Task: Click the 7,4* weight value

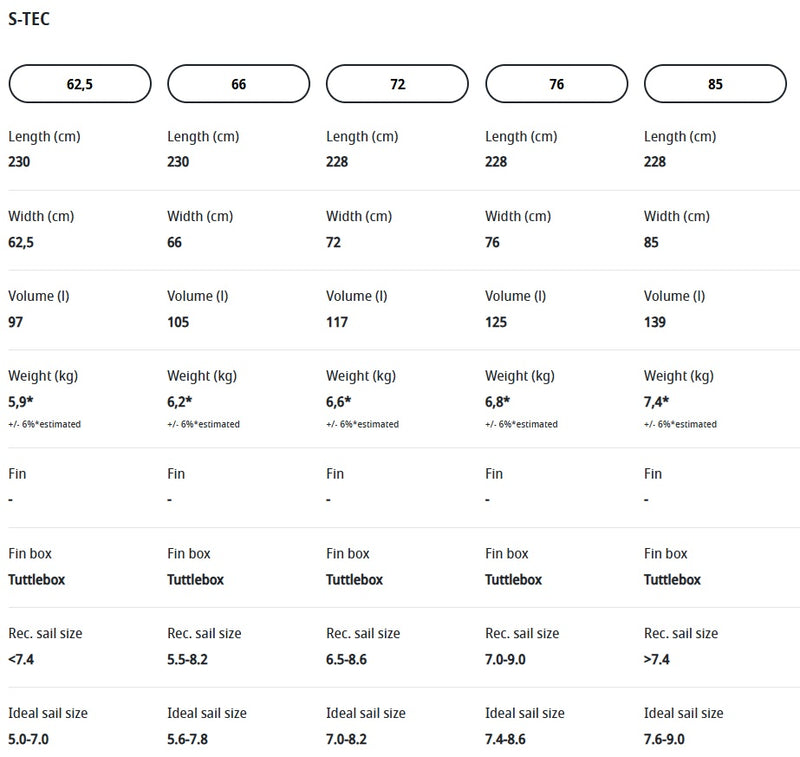Action: [658, 402]
